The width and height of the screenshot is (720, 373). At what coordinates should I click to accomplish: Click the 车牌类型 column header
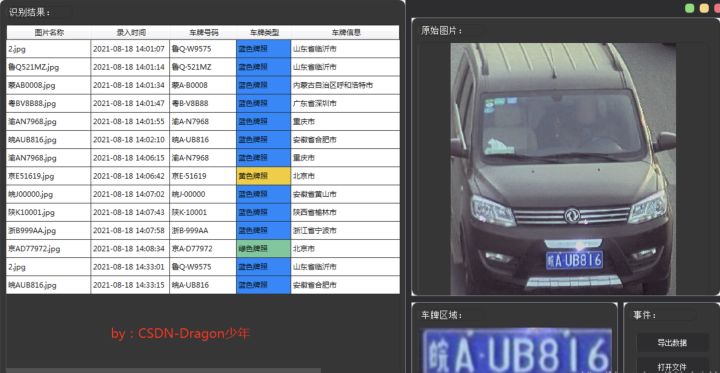(264, 33)
